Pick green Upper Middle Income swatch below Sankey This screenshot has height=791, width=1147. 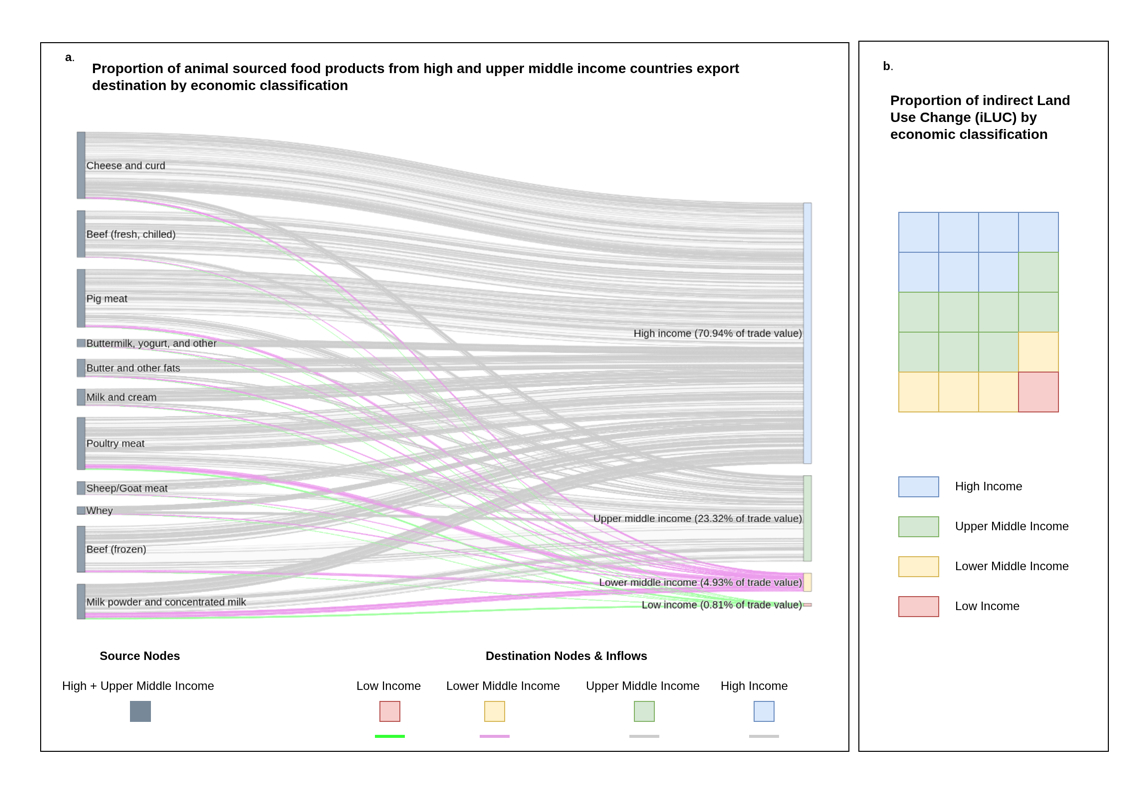(x=644, y=711)
